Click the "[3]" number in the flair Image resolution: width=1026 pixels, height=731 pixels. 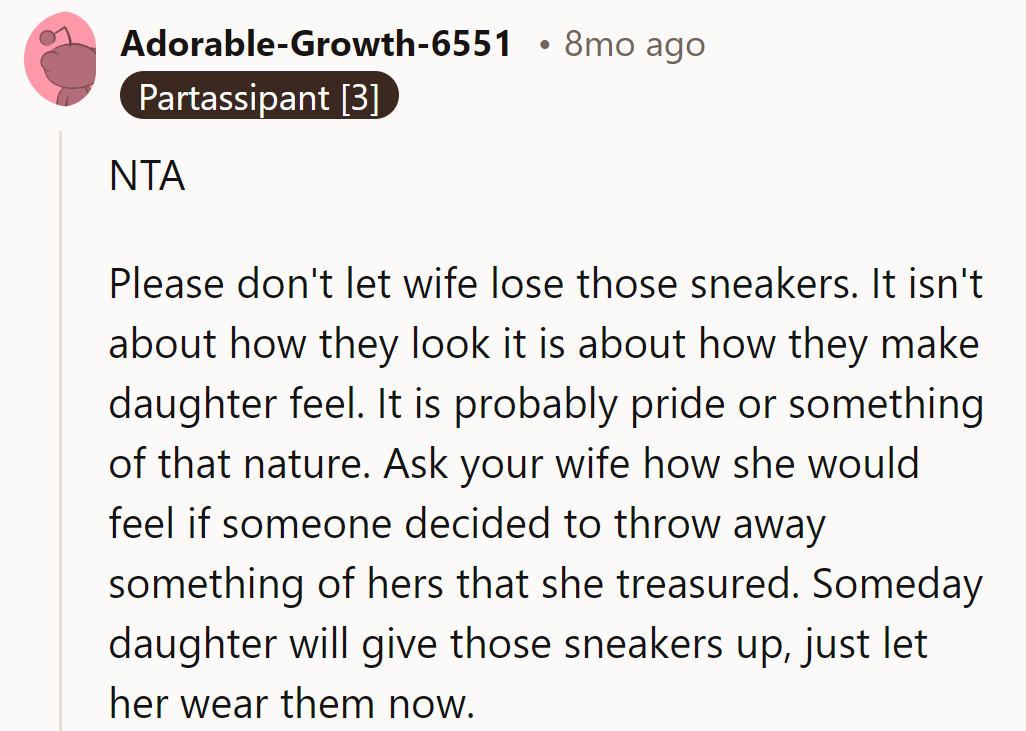[360, 98]
